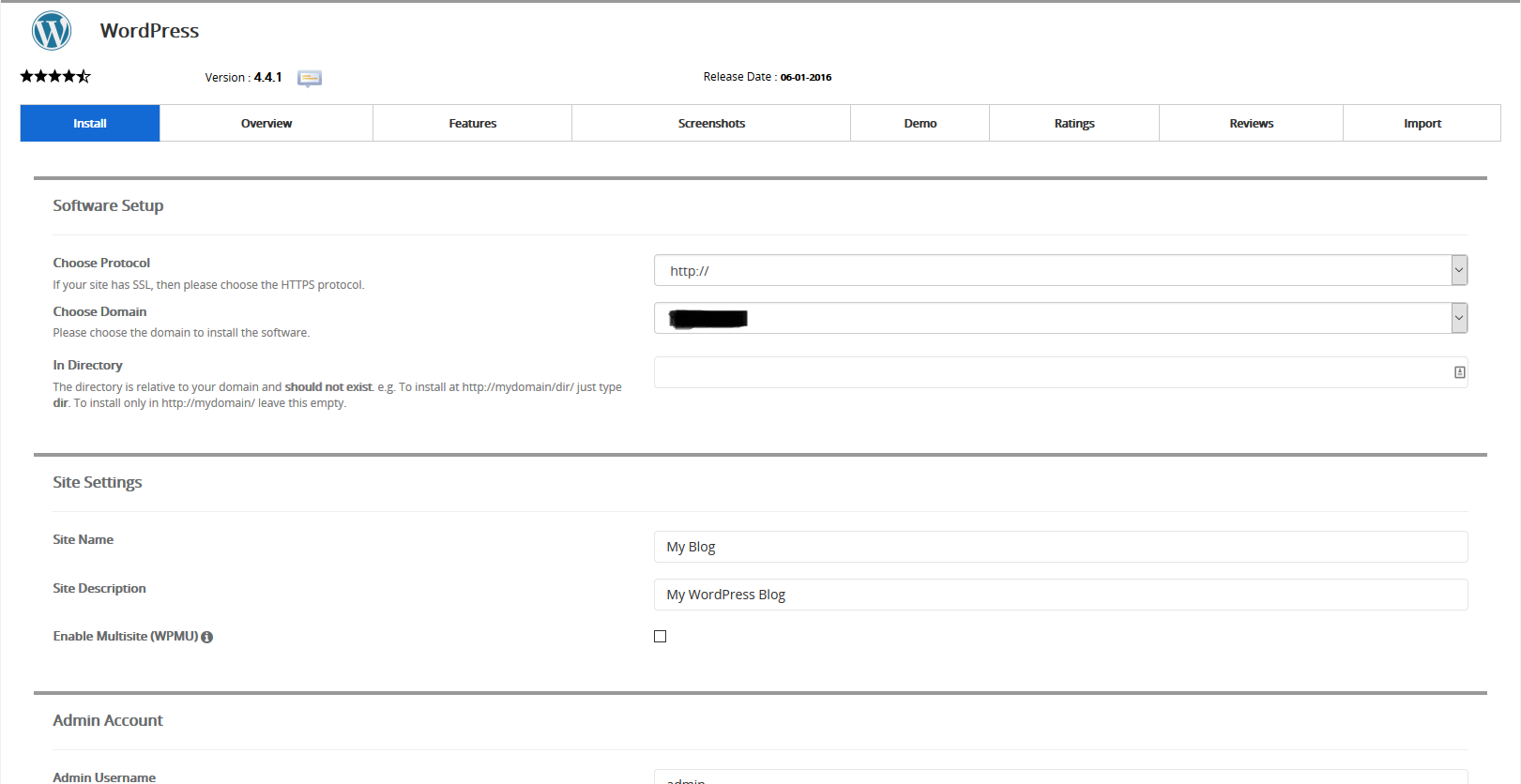1521x784 pixels.
Task: Click the five-star rating icon
Action: (55, 76)
